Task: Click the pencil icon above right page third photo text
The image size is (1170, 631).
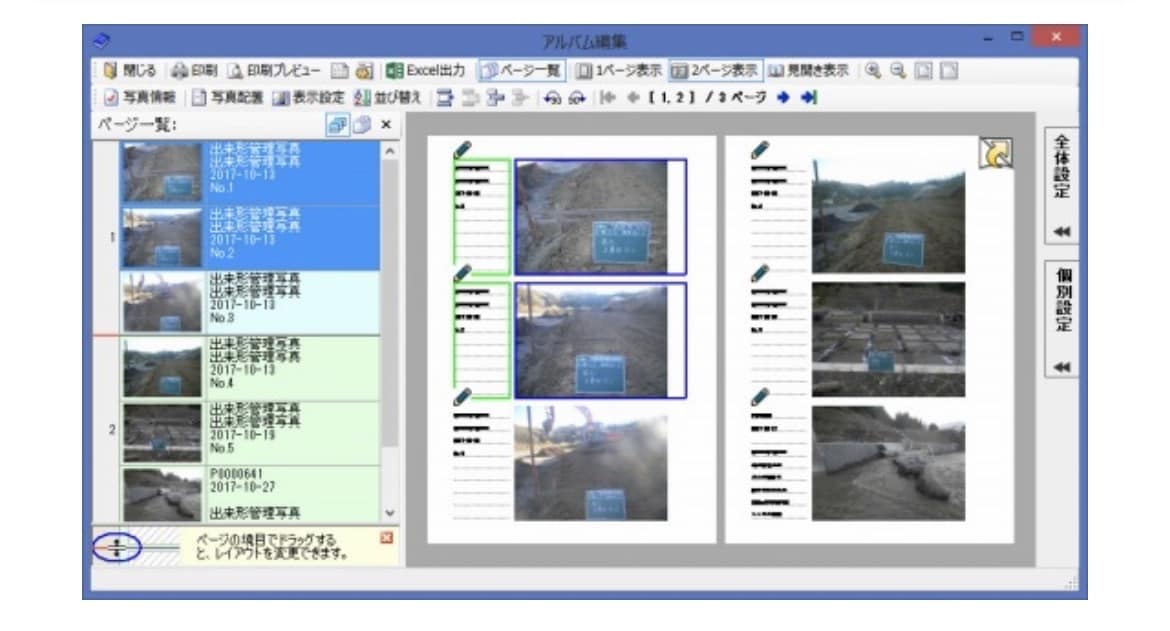Action: point(760,397)
